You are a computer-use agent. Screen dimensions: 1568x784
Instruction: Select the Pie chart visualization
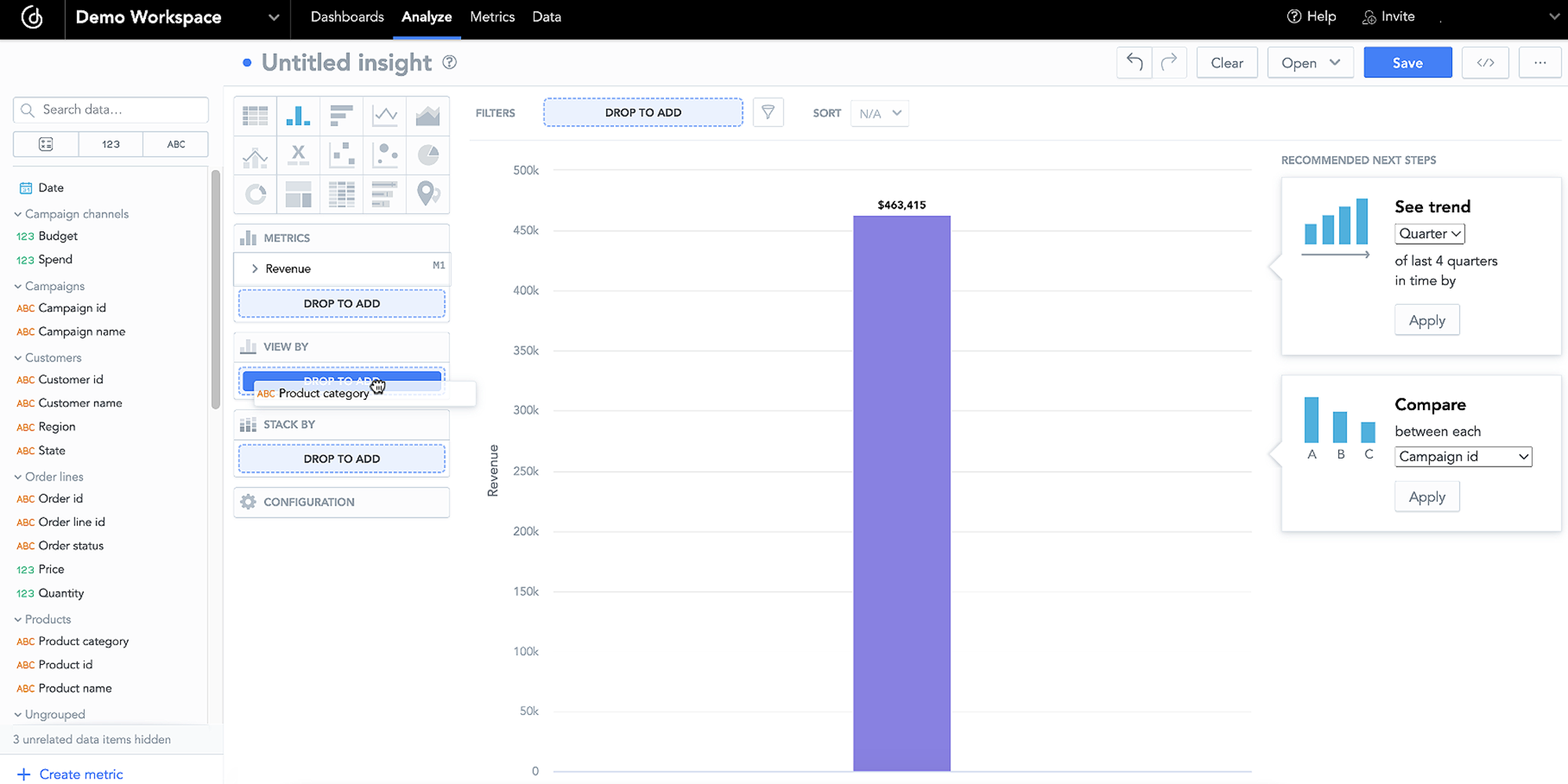click(428, 154)
